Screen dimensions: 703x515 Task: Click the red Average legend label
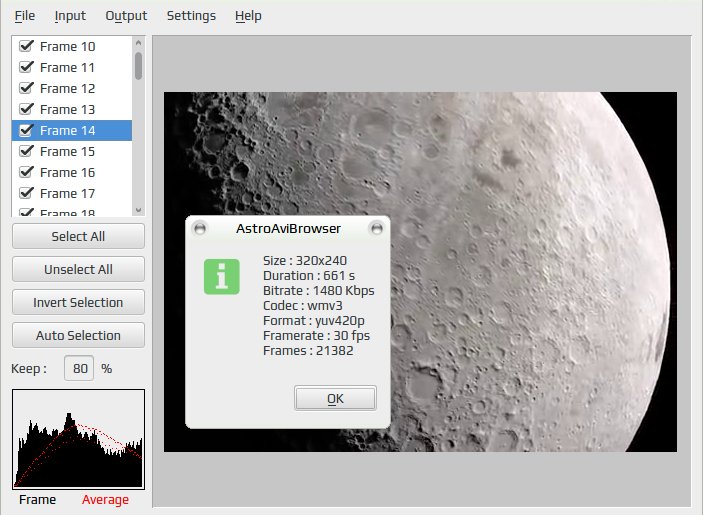[105, 499]
